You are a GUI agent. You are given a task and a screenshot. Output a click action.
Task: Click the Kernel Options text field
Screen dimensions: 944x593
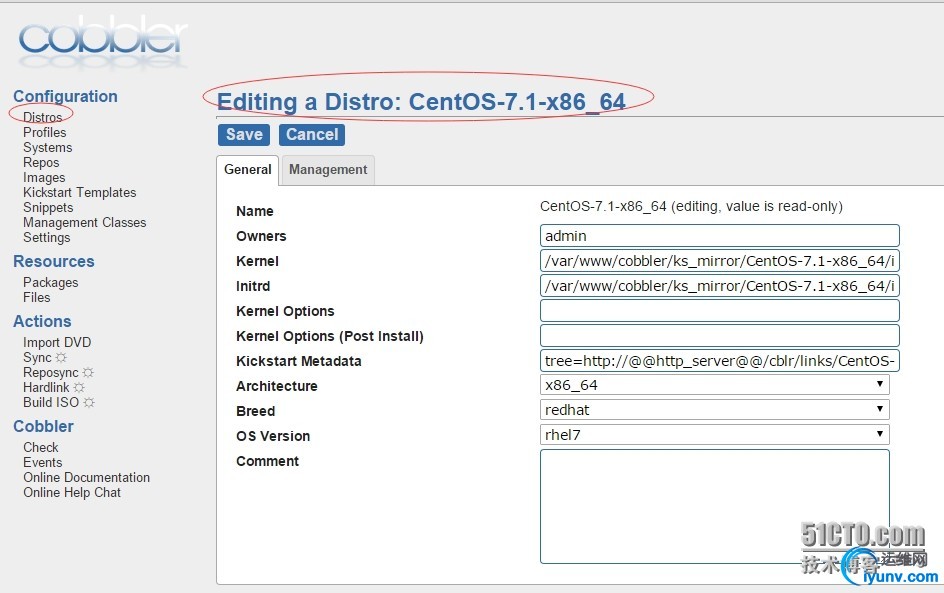(719, 311)
